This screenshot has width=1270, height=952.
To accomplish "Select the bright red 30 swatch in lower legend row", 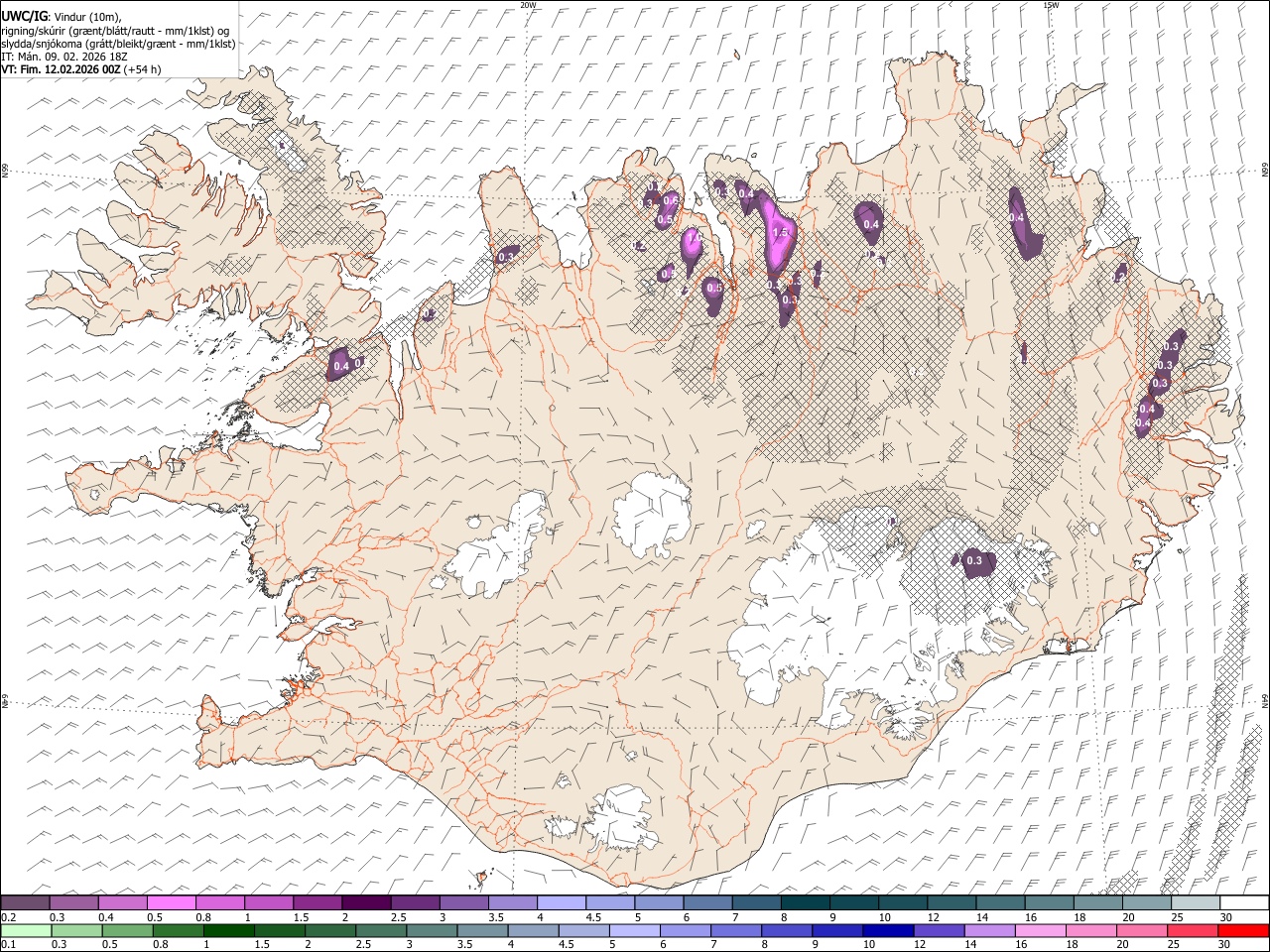I will (1243, 930).
